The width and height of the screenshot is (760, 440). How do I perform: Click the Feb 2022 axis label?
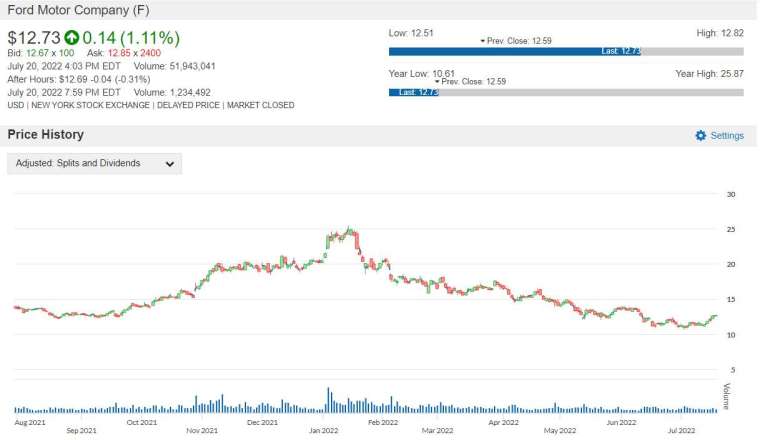383,422
